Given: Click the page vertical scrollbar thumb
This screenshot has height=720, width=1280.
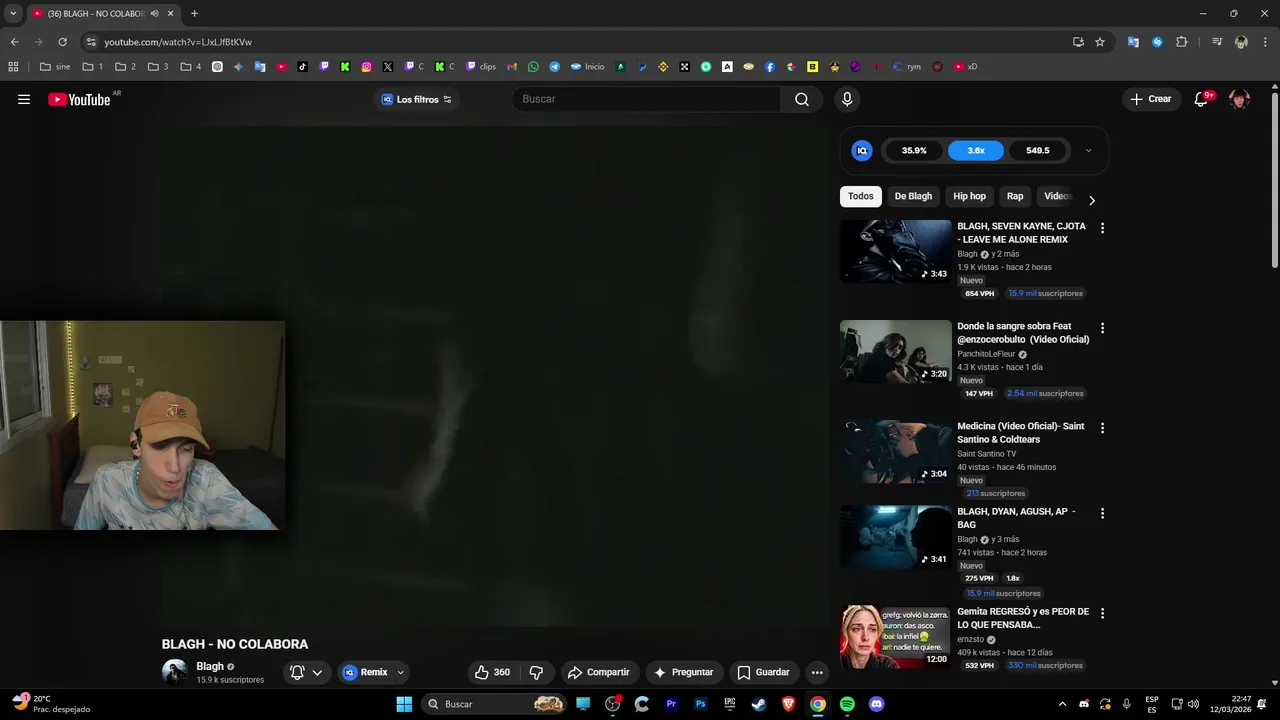Looking at the screenshot, I should pyautogui.click(x=1274, y=180).
